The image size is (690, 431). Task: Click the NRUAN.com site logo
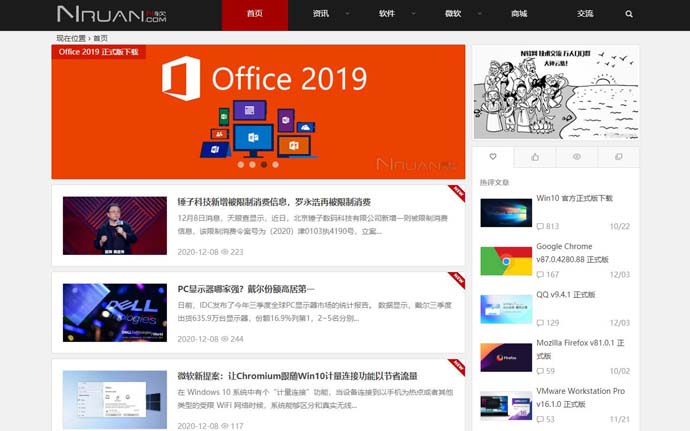click(x=112, y=14)
